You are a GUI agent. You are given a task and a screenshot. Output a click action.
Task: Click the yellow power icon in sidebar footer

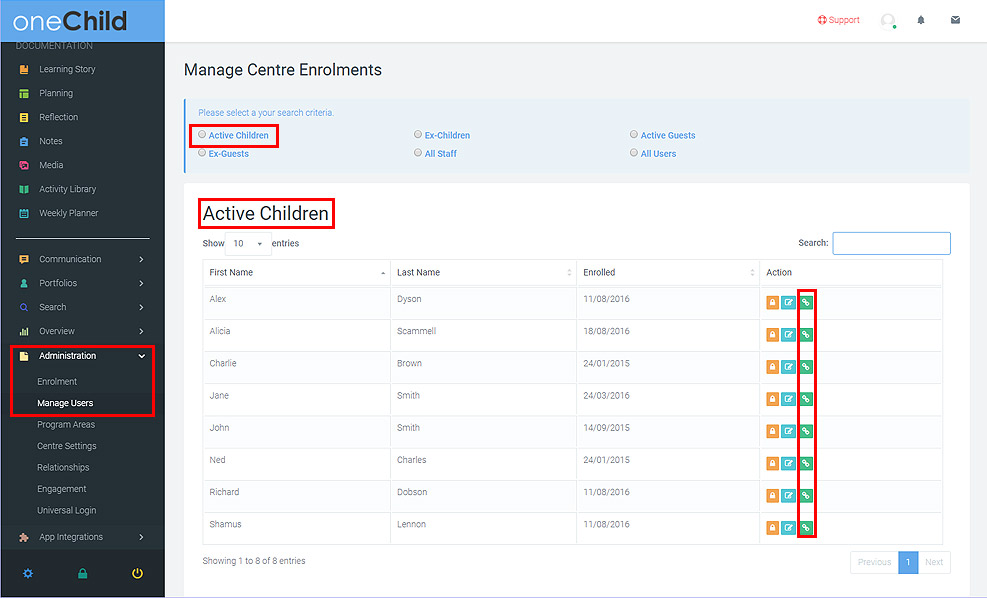pos(137,574)
